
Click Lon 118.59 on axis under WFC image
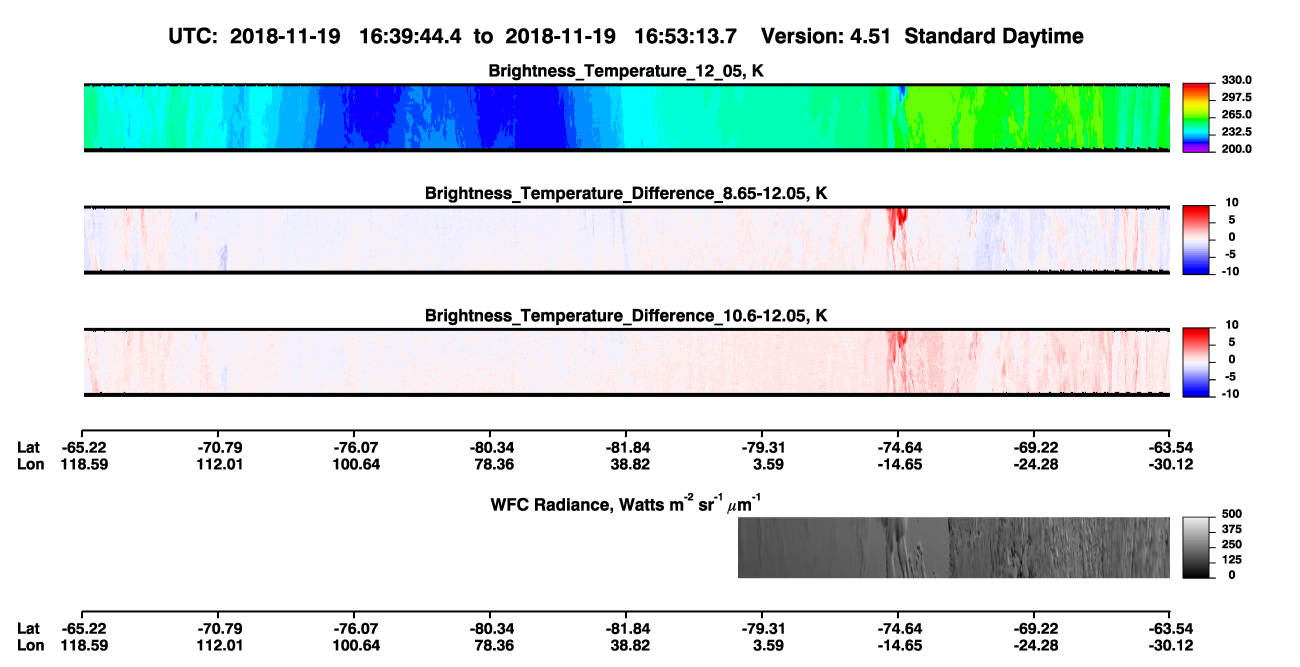point(83,645)
